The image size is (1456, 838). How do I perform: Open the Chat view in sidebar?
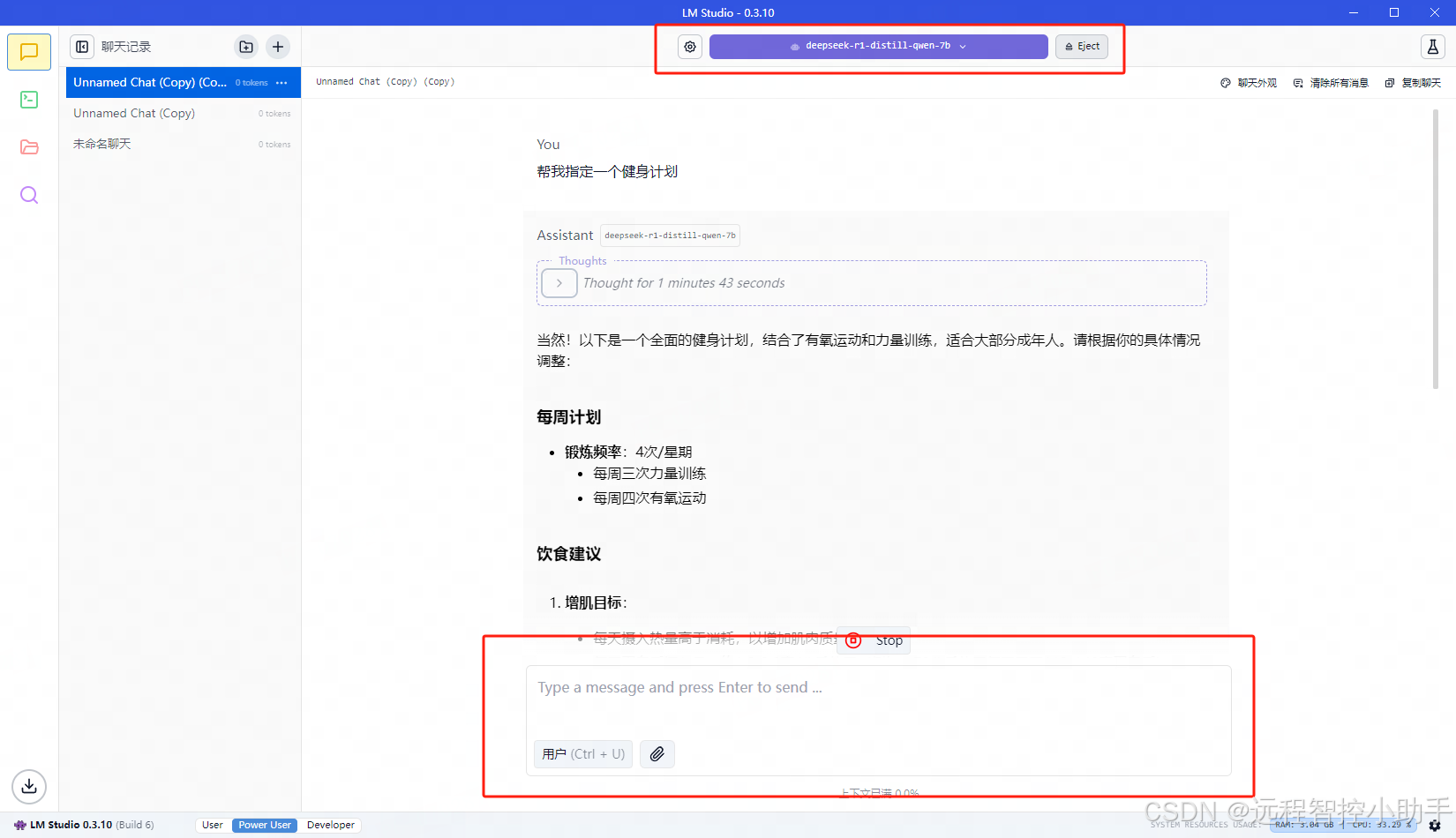(x=29, y=52)
